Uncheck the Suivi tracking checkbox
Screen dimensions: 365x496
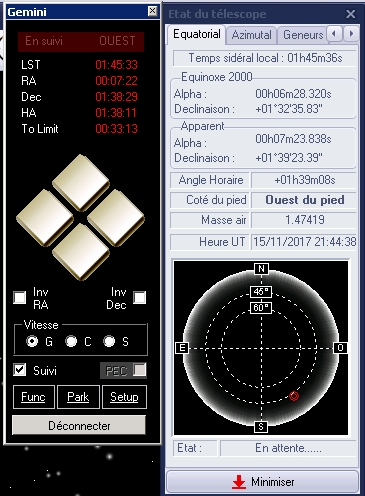[20, 370]
